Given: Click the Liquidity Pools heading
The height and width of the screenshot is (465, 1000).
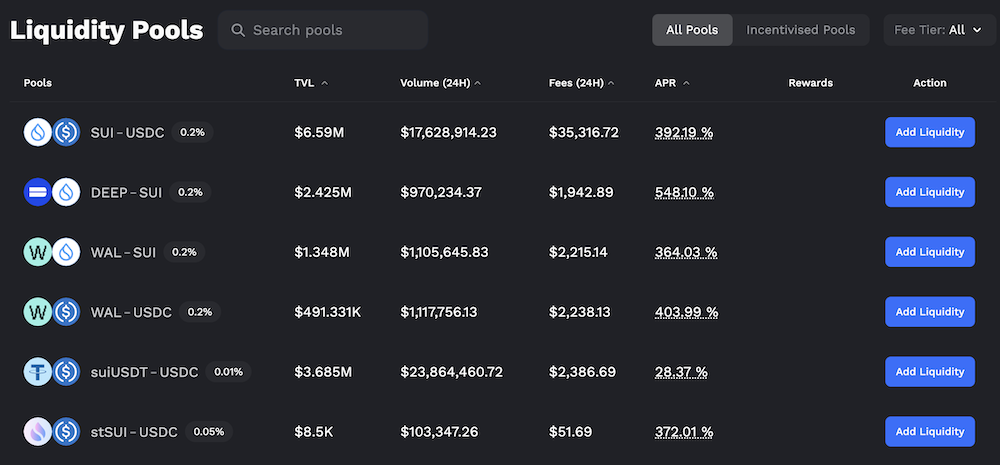Looking at the screenshot, I should (x=107, y=31).
